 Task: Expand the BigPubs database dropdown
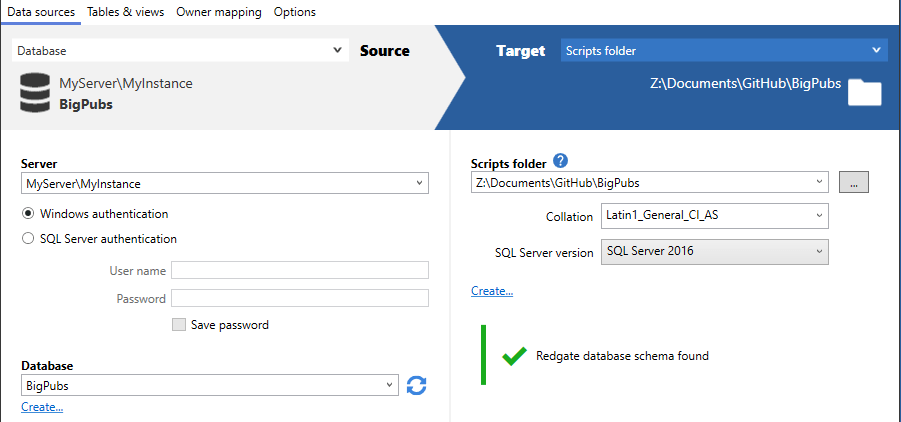pyautogui.click(x=210, y=386)
